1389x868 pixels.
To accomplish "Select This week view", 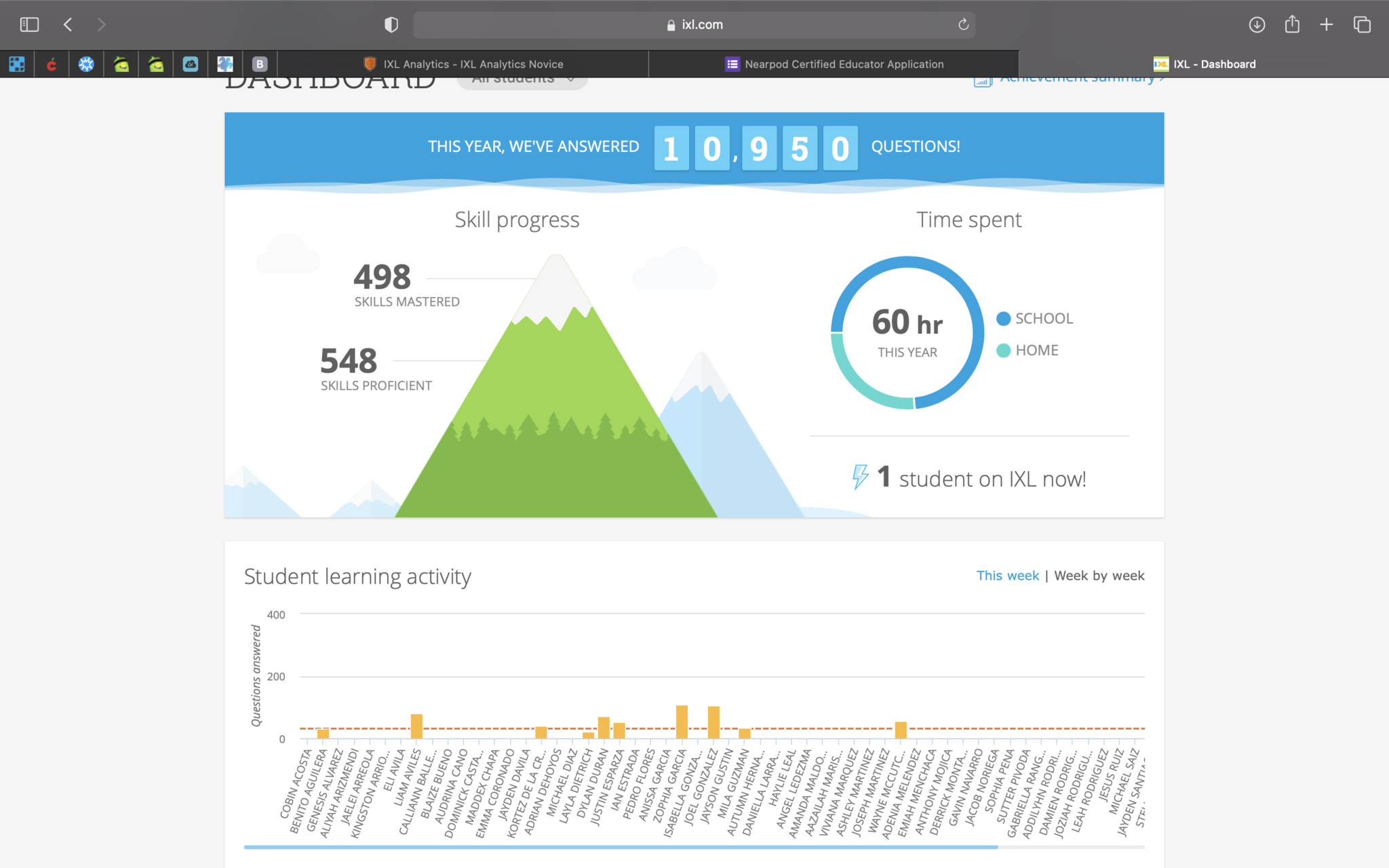I will [1007, 576].
